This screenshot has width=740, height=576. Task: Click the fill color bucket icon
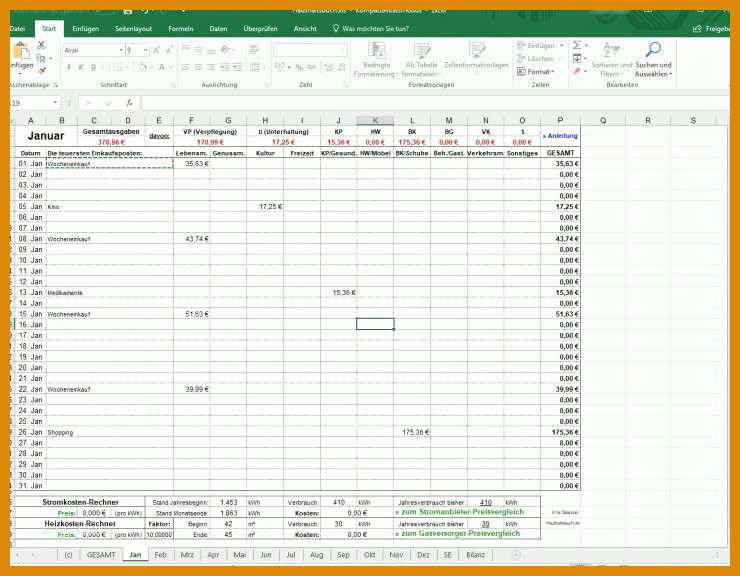pos(142,68)
